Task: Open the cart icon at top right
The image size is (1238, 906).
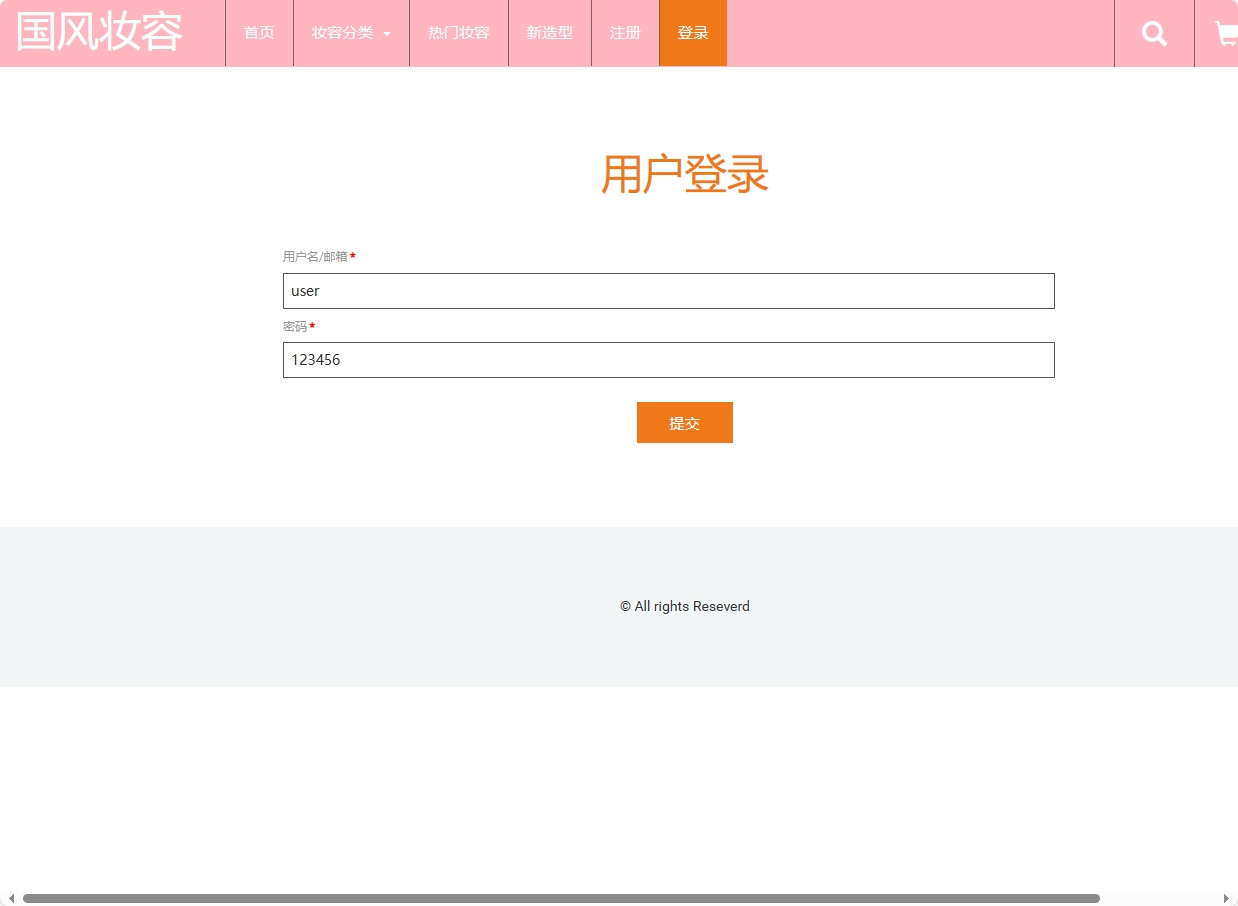Action: click(x=1227, y=33)
